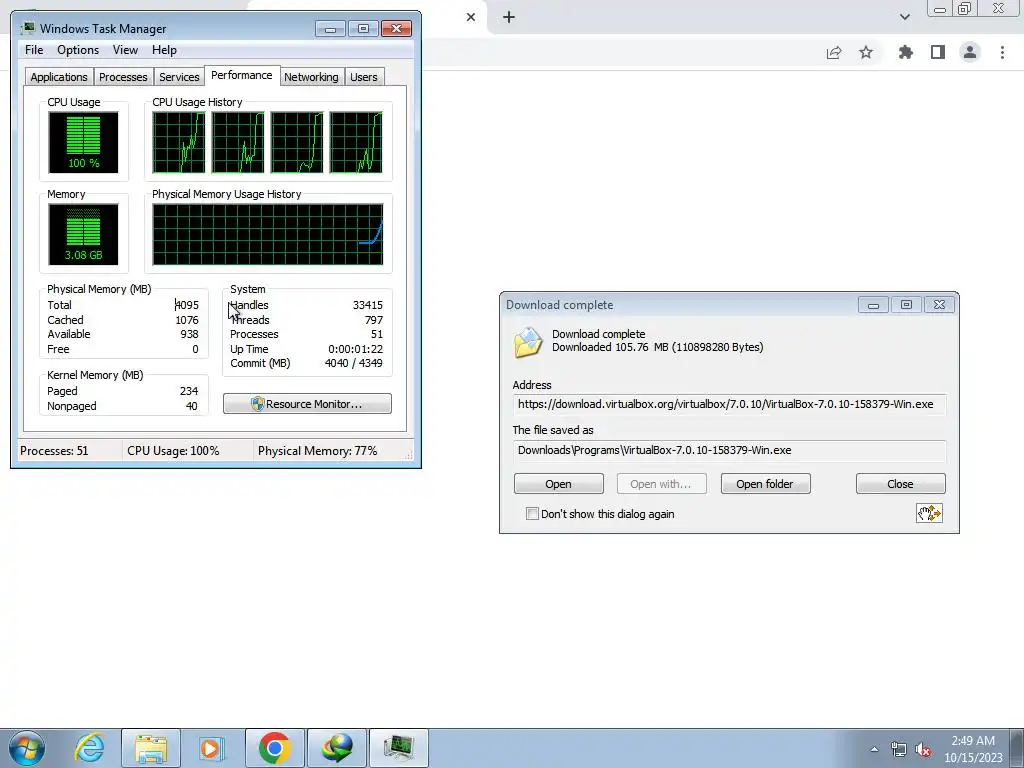The height and width of the screenshot is (768, 1024).
Task: Open Windows Explorer from taskbar
Action: click(x=151, y=748)
